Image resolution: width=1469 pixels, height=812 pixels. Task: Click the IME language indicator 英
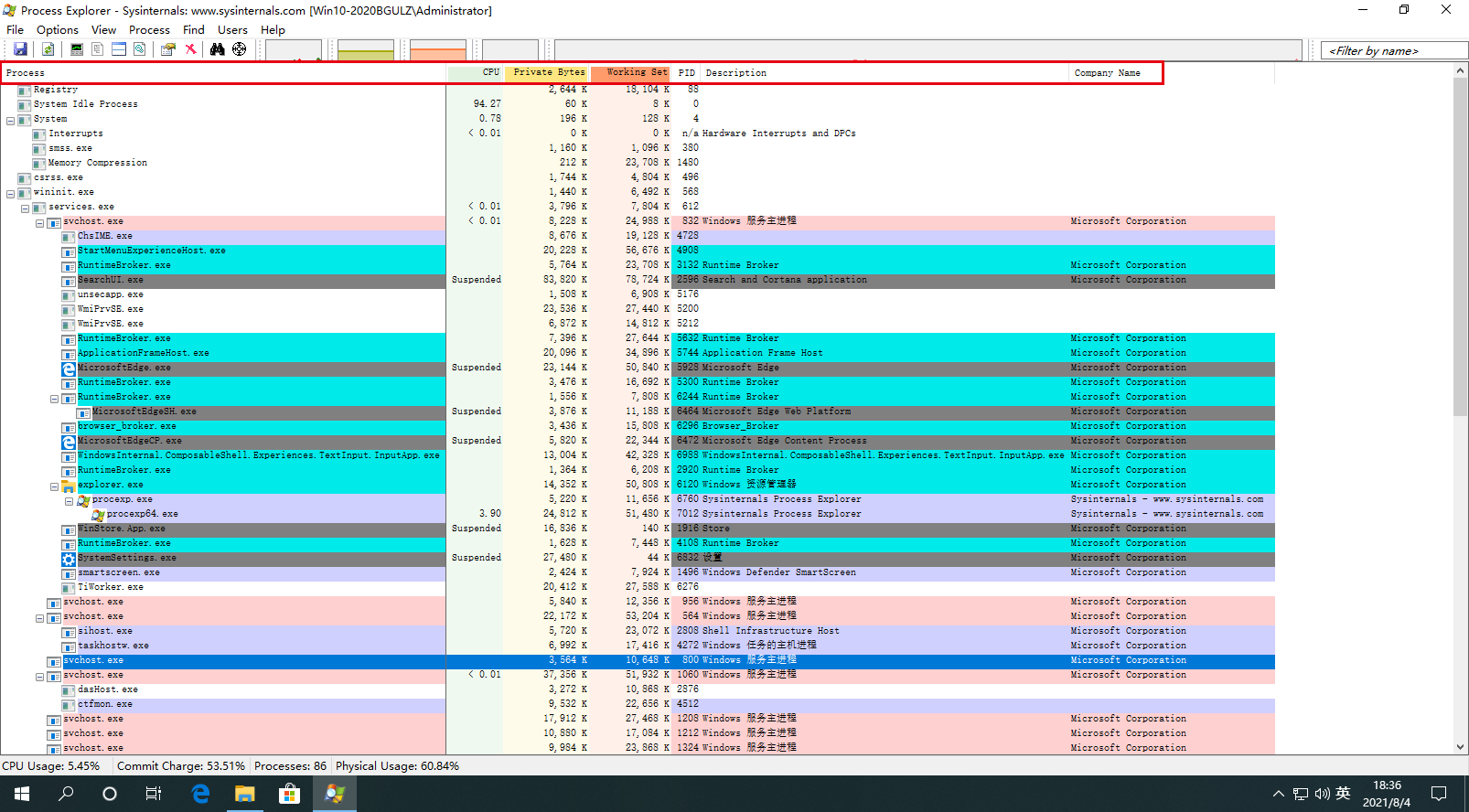pyautogui.click(x=1343, y=794)
